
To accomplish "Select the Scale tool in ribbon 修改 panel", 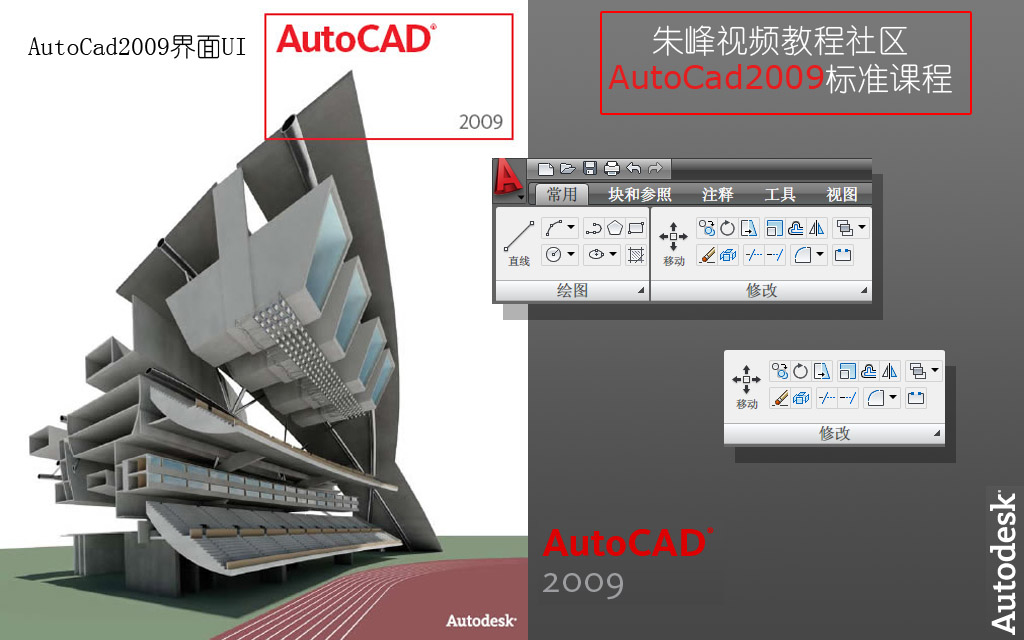I will pyautogui.click(x=775, y=228).
